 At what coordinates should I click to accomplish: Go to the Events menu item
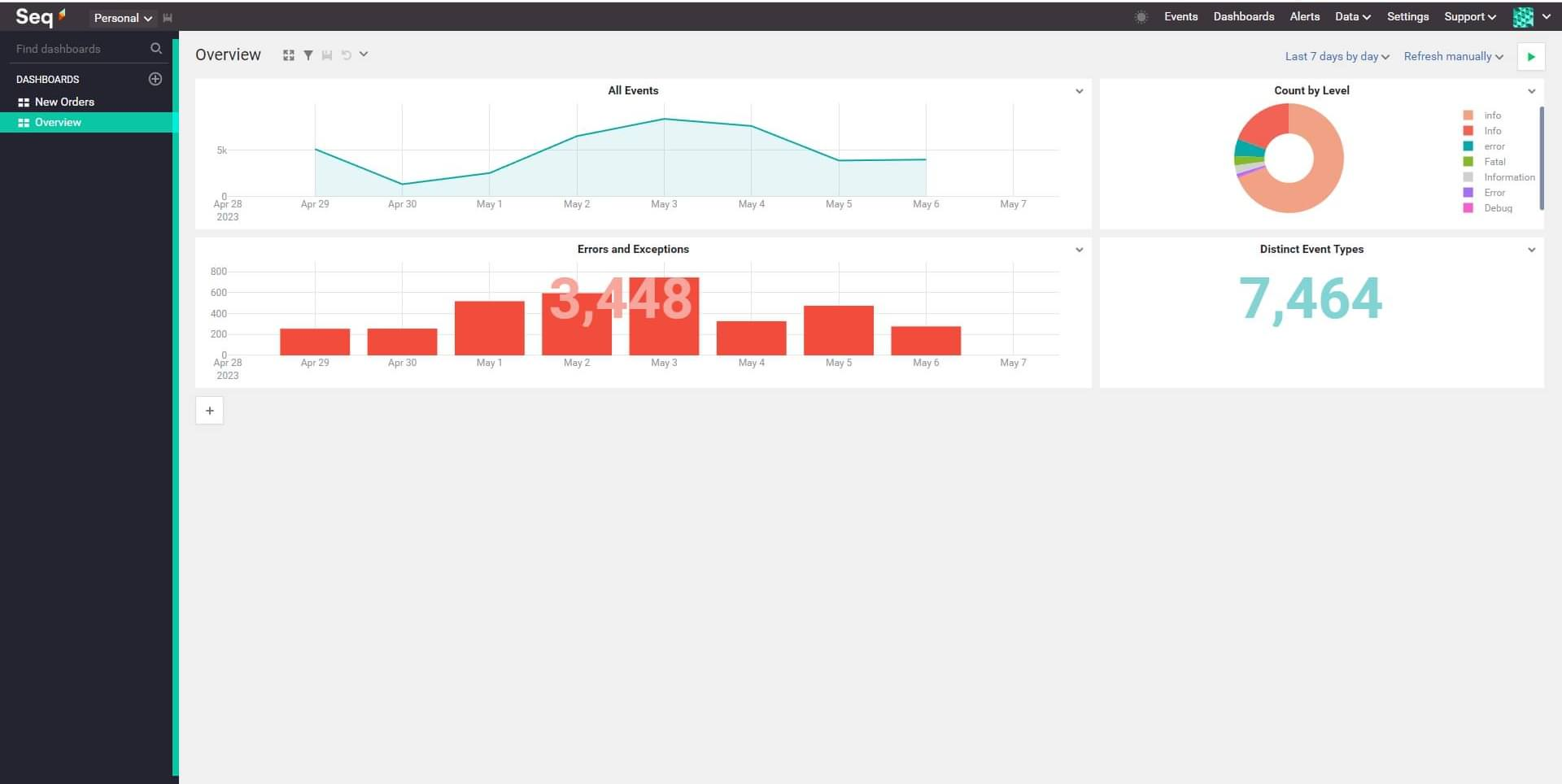coord(1180,17)
